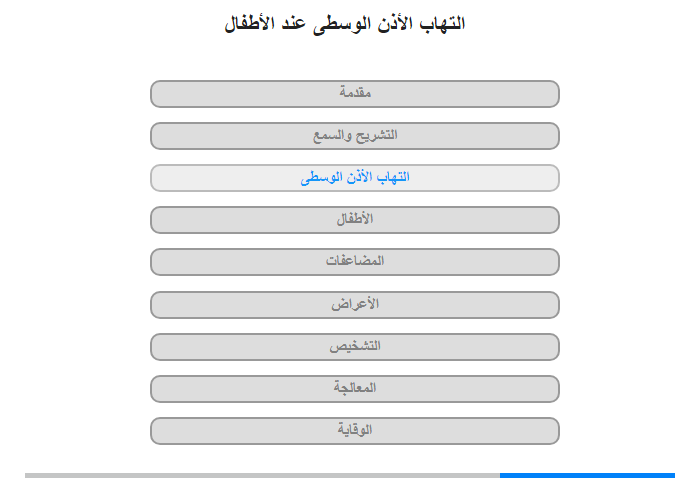The width and height of the screenshot is (700, 480).
Task: Go to the Children topic button
Action: click(x=355, y=220)
